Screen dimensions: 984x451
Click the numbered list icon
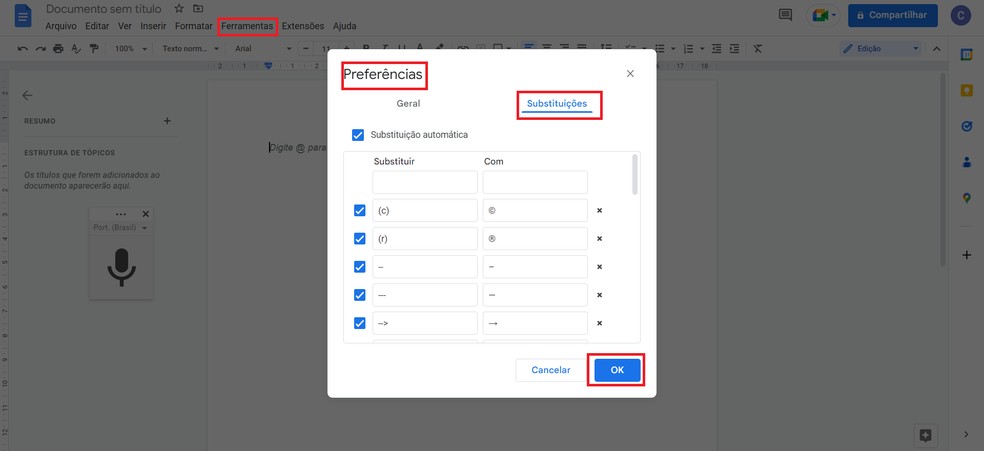pos(688,48)
